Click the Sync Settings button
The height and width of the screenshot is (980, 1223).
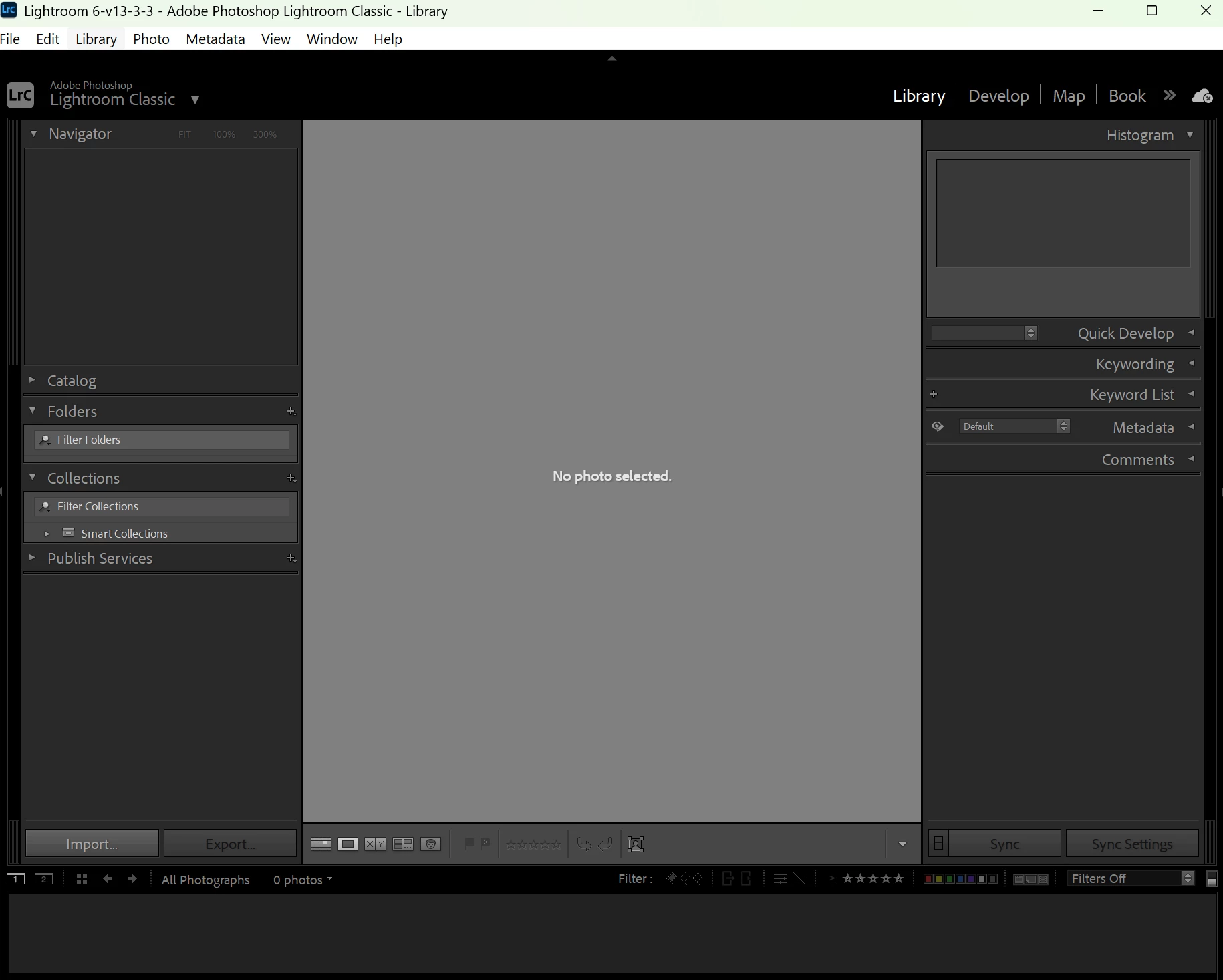point(1132,844)
